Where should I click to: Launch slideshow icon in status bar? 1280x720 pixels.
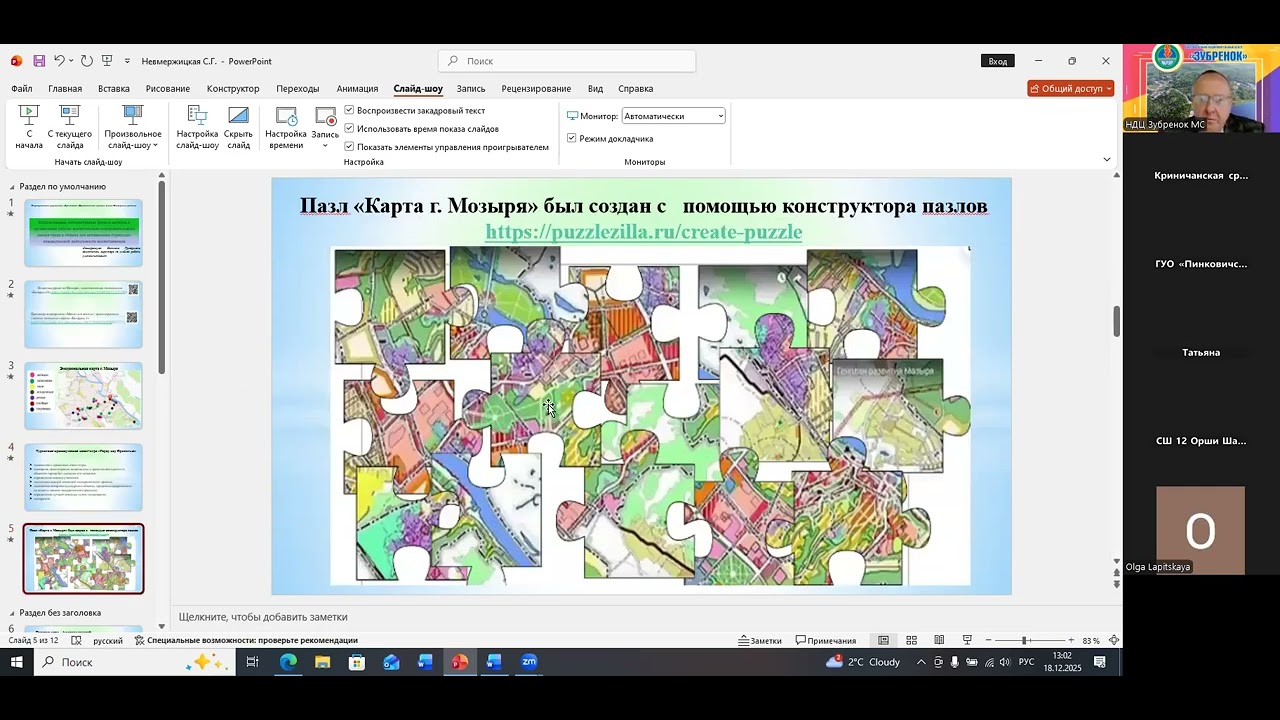967,640
